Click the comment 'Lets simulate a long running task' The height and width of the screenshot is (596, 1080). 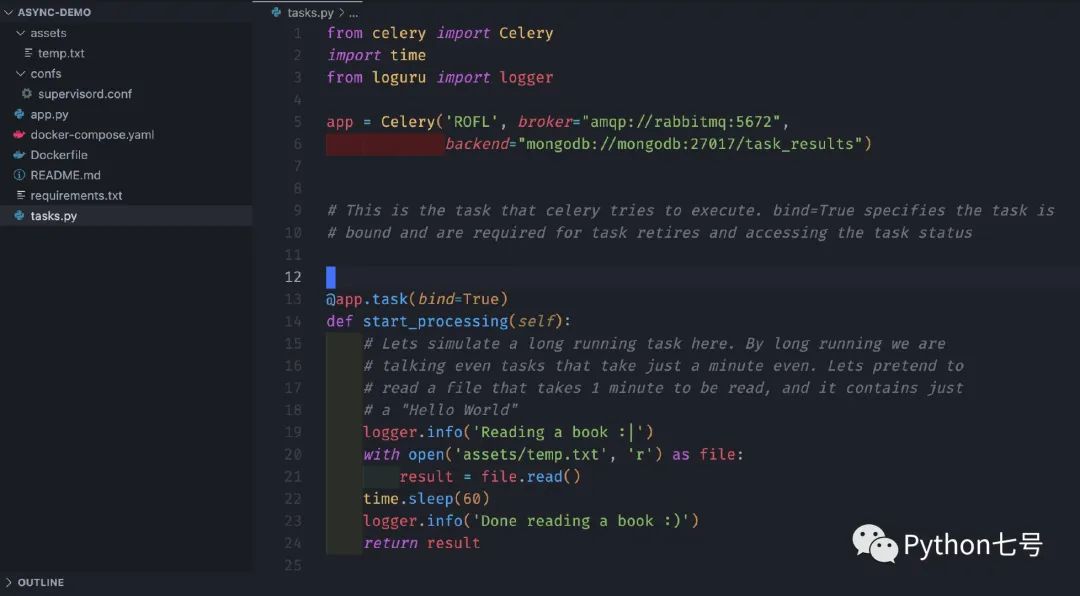coord(654,344)
